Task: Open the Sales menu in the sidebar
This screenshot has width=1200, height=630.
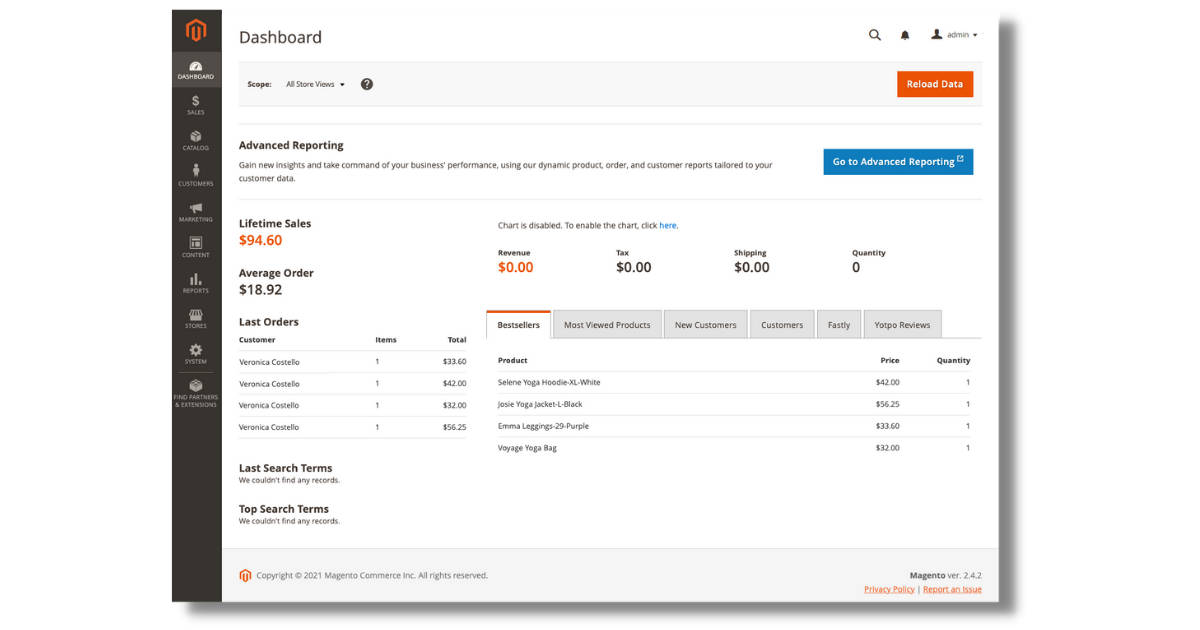Action: [195, 103]
